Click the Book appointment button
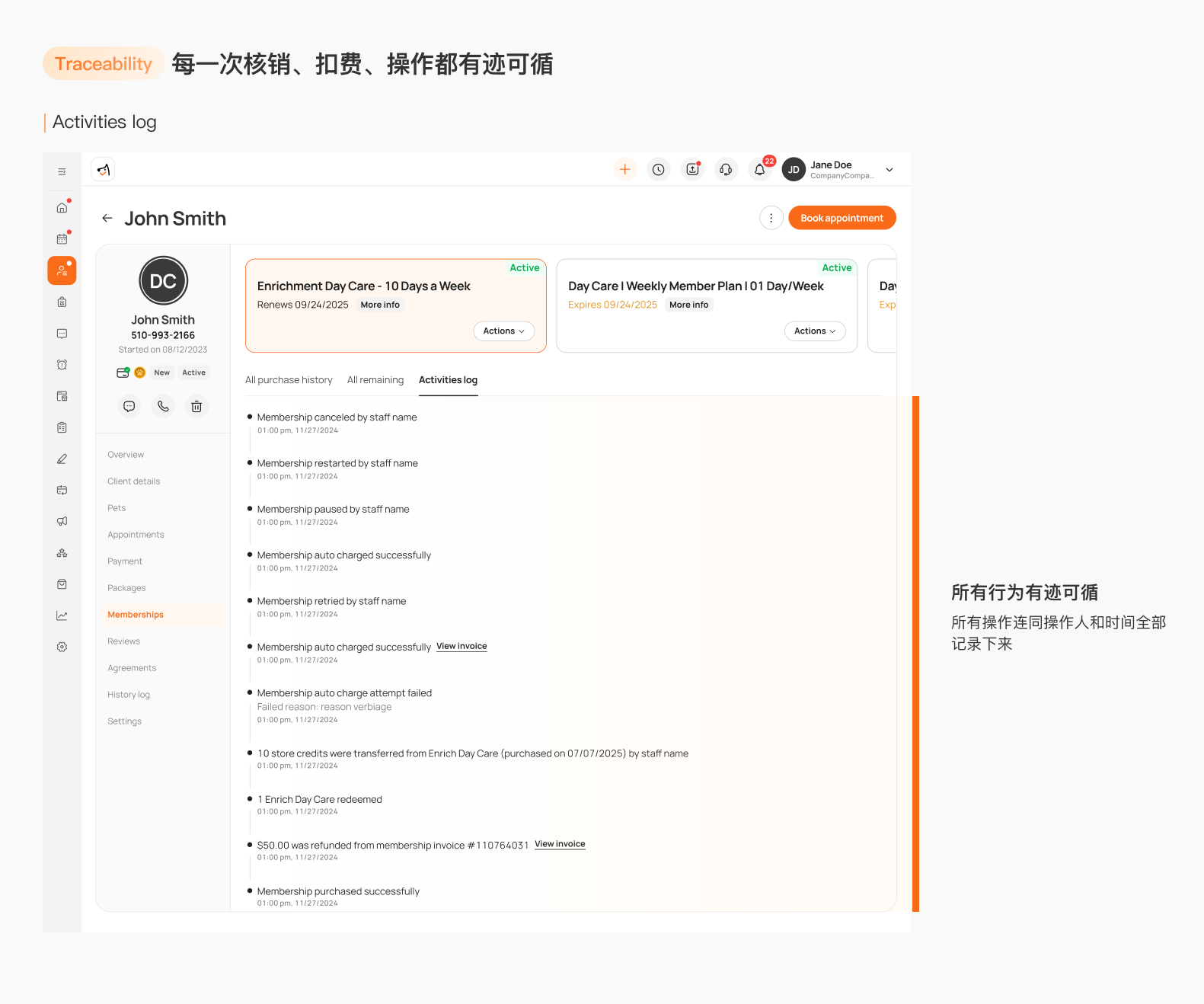Viewport: 1204px width, 1004px height. pos(842,218)
